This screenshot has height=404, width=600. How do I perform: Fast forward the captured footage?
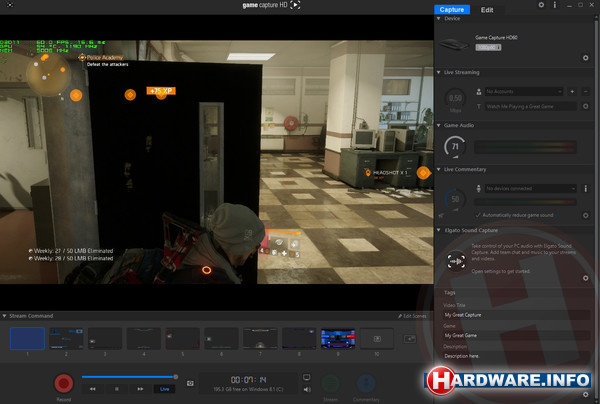pyautogui.click(x=140, y=389)
